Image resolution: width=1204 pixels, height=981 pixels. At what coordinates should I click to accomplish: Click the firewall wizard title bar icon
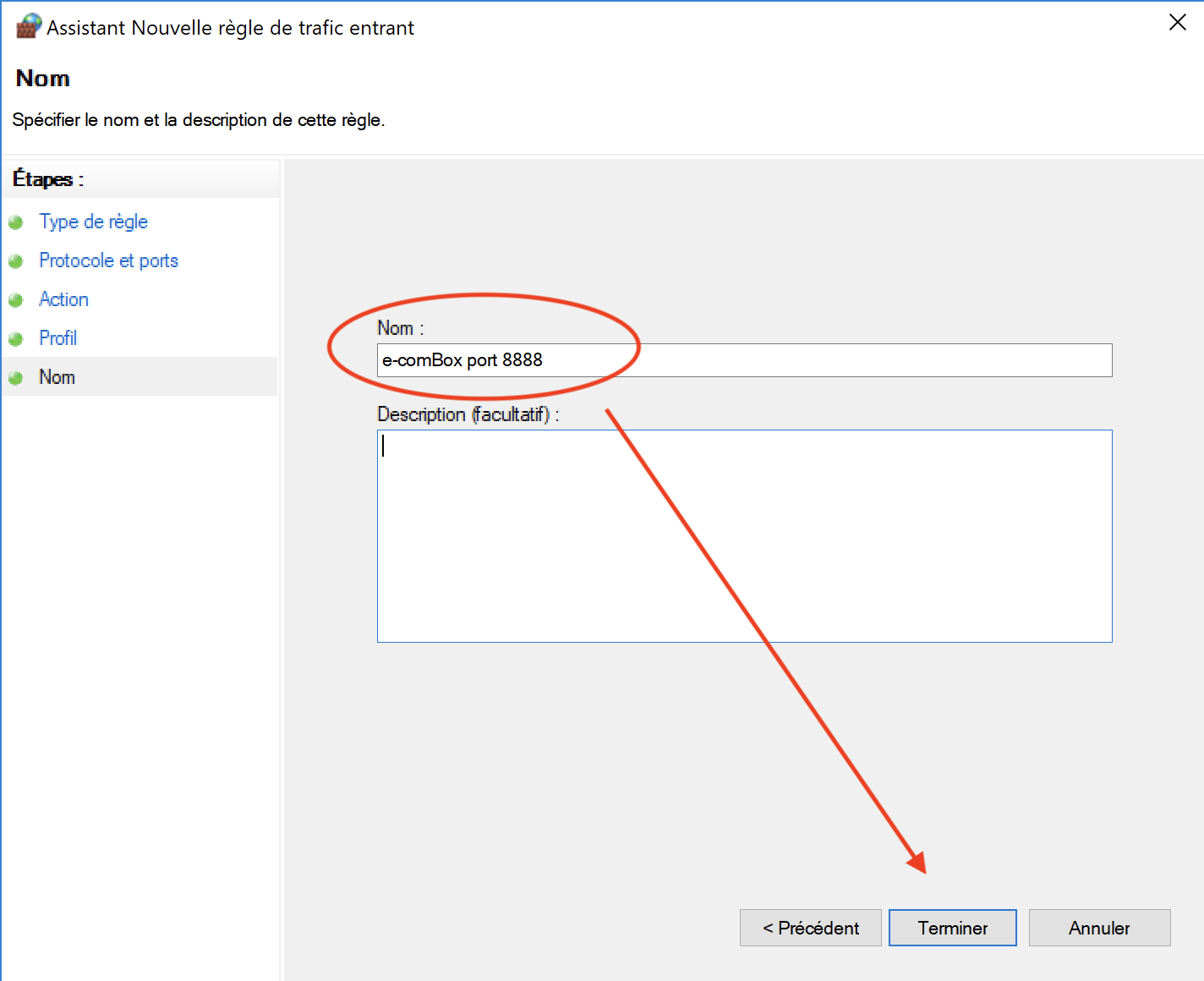tap(29, 26)
